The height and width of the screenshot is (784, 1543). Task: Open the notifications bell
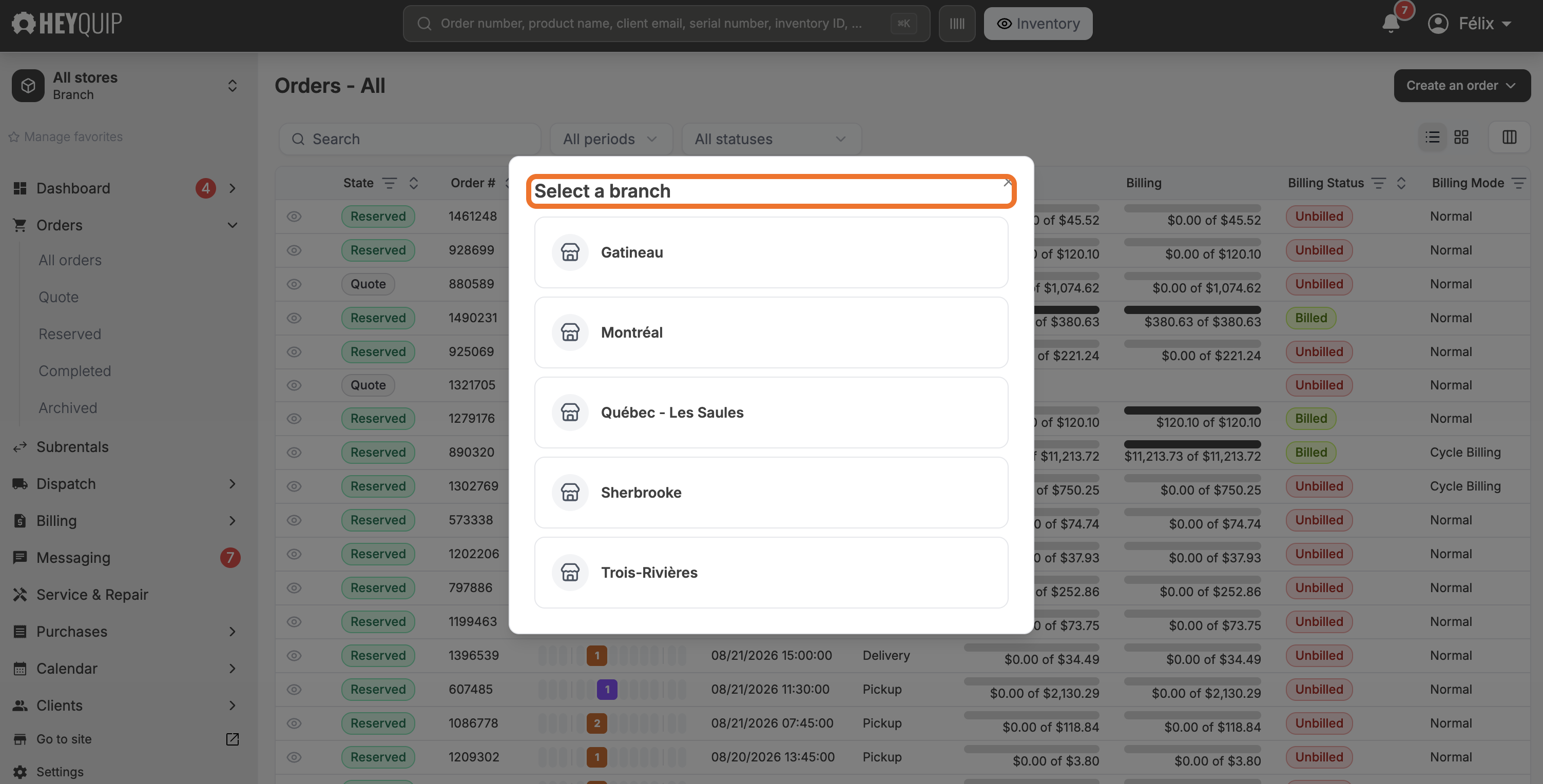[1391, 24]
